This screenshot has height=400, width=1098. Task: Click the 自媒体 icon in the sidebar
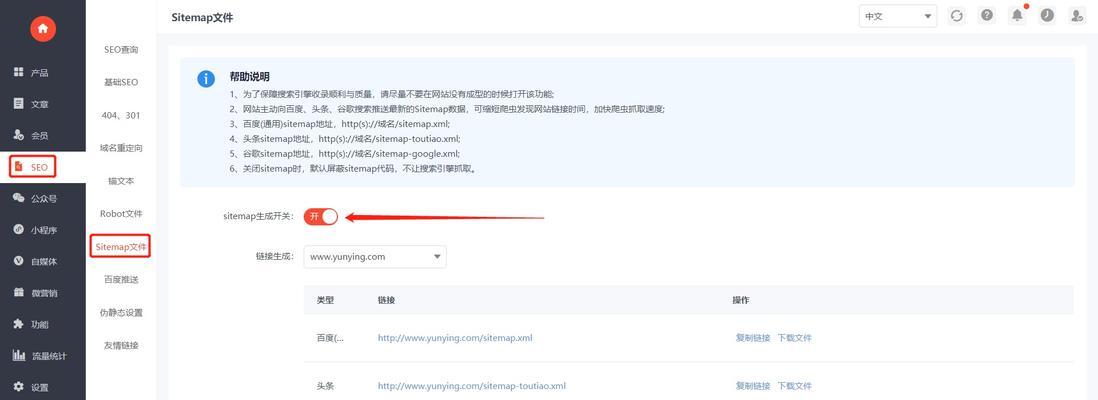point(19,261)
